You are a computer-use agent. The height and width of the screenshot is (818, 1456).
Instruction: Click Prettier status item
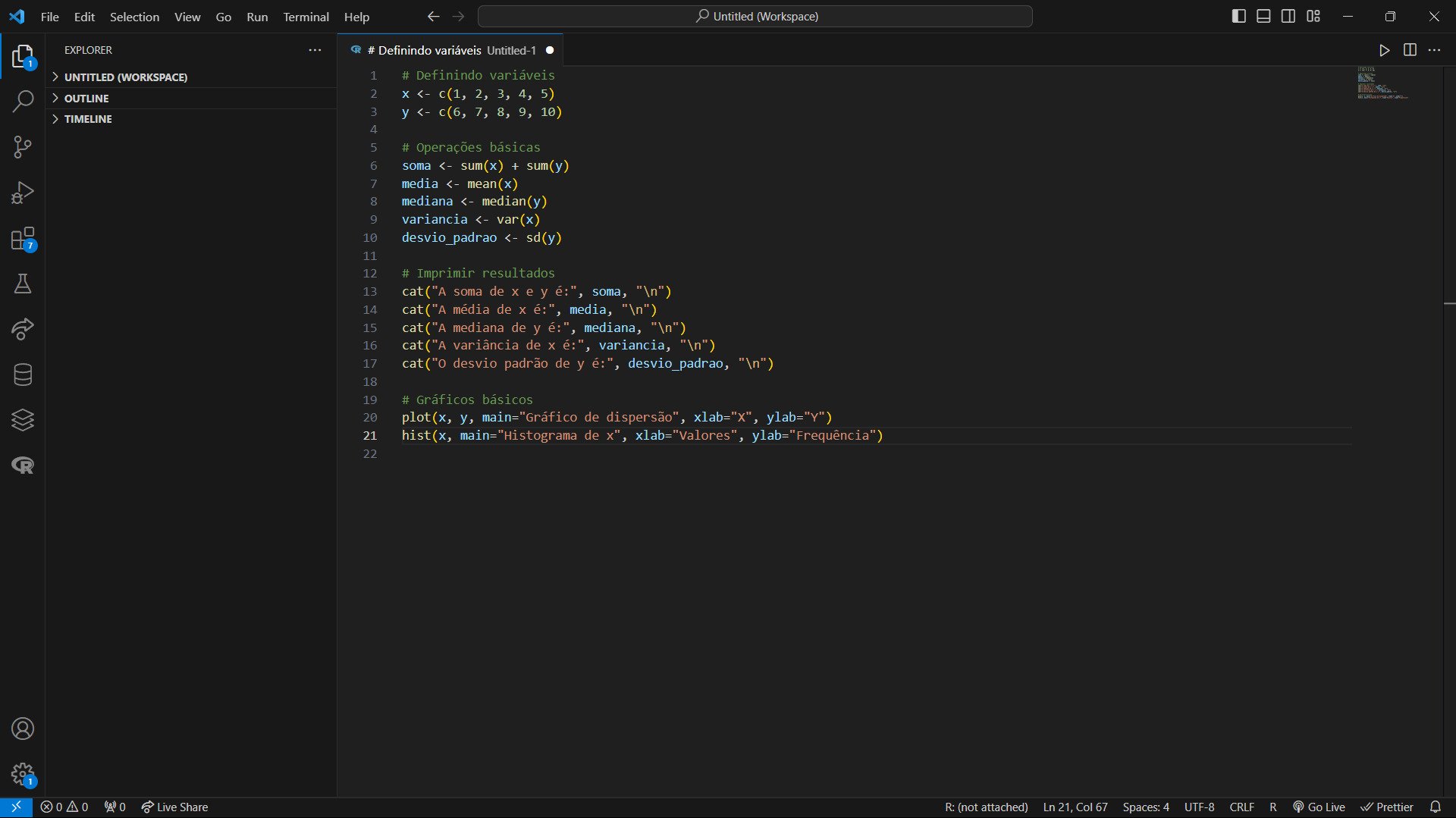pos(1387,807)
